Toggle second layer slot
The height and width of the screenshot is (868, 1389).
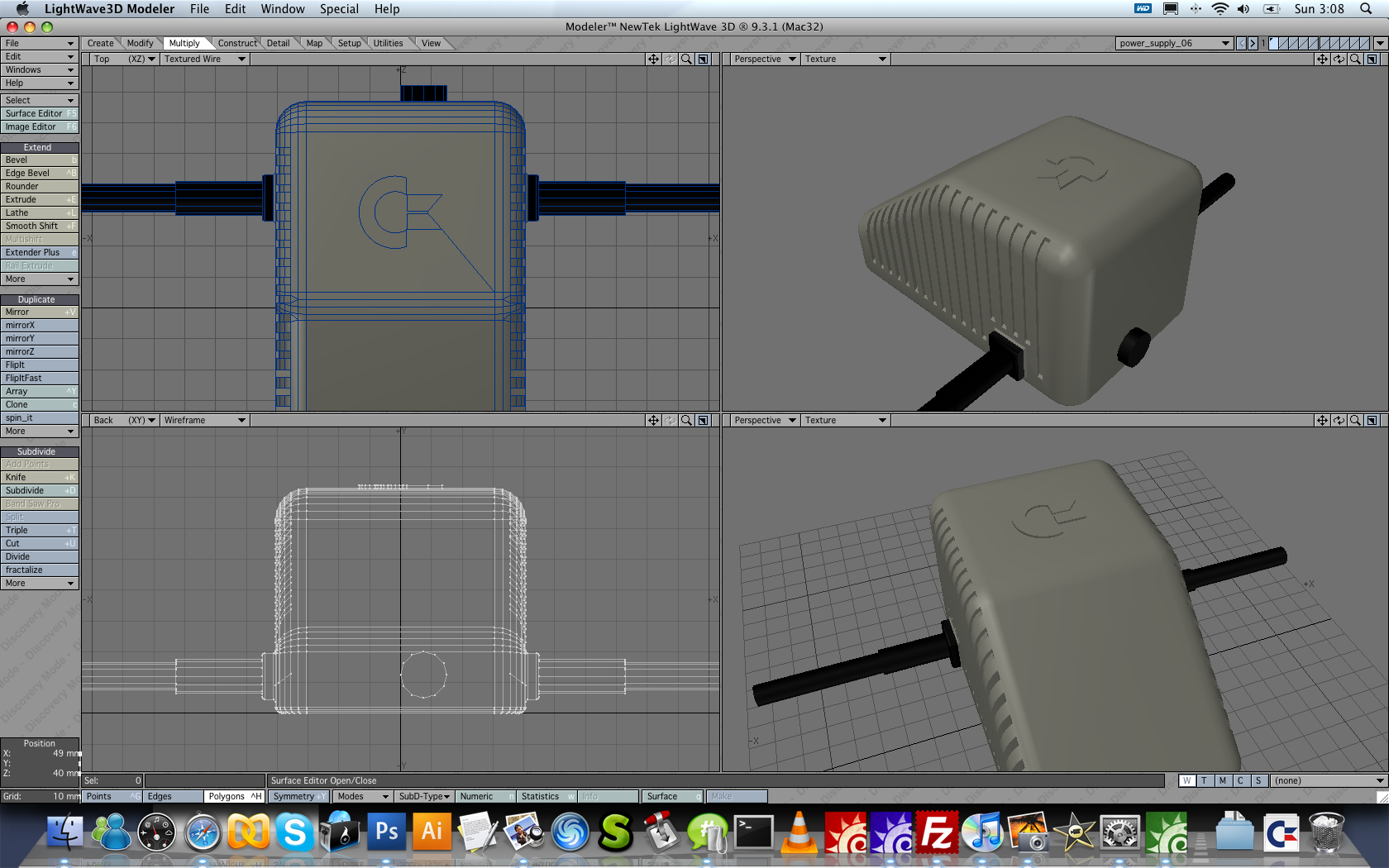point(1284,44)
